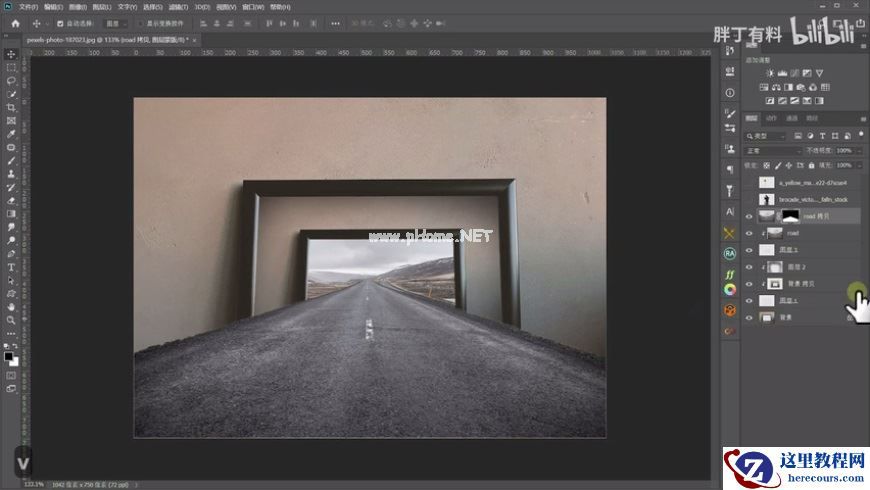Open the fill percentage dropdown arrow
The width and height of the screenshot is (870, 490).
tap(859, 165)
